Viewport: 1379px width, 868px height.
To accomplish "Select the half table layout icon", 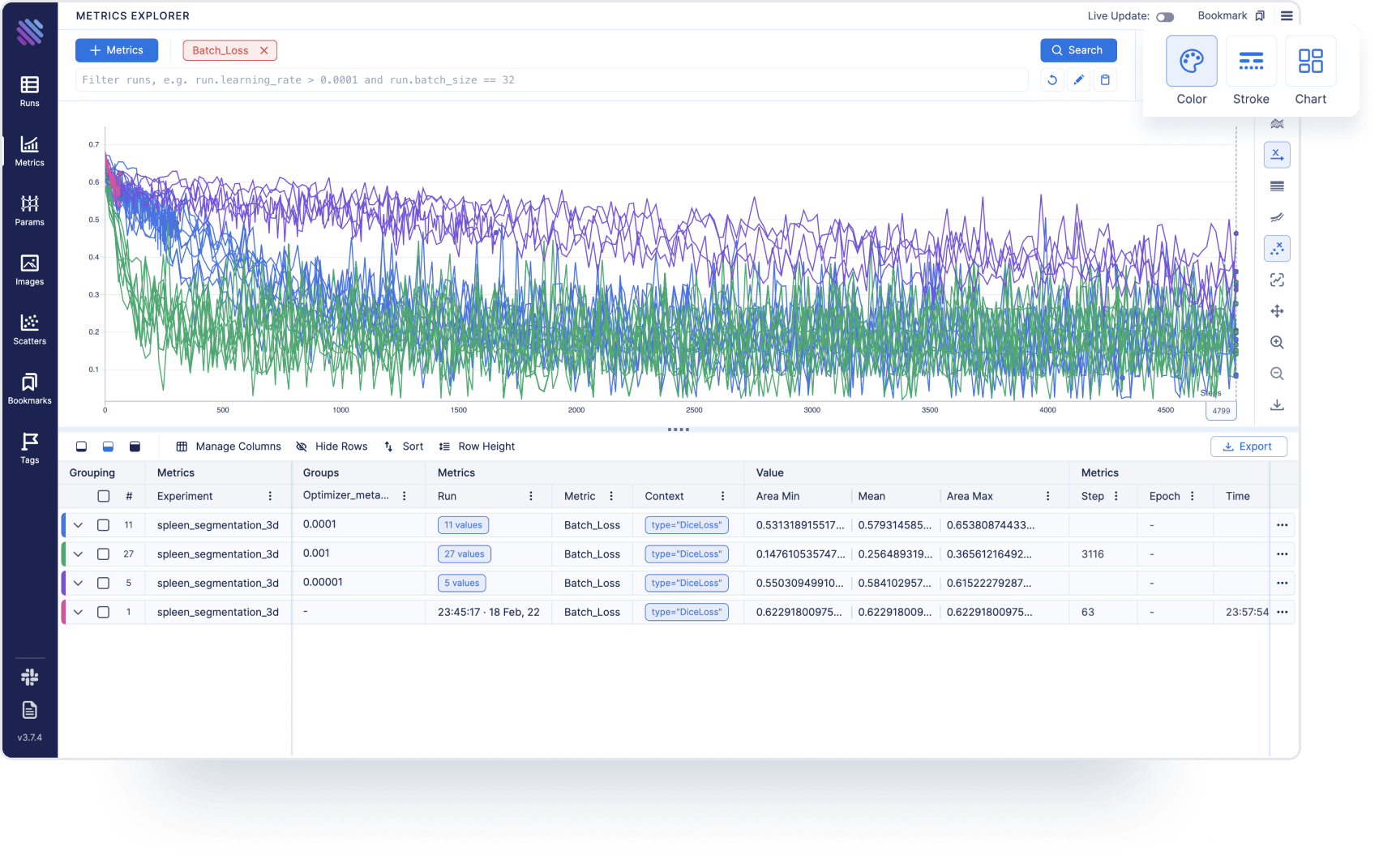I will point(108,447).
